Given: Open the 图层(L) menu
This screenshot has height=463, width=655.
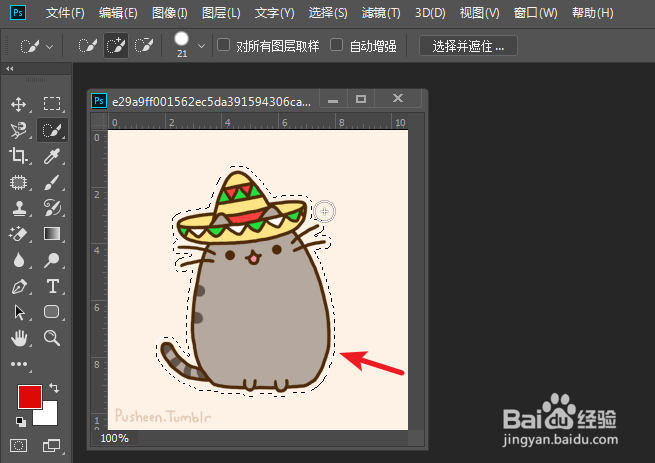Looking at the screenshot, I should 221,13.
